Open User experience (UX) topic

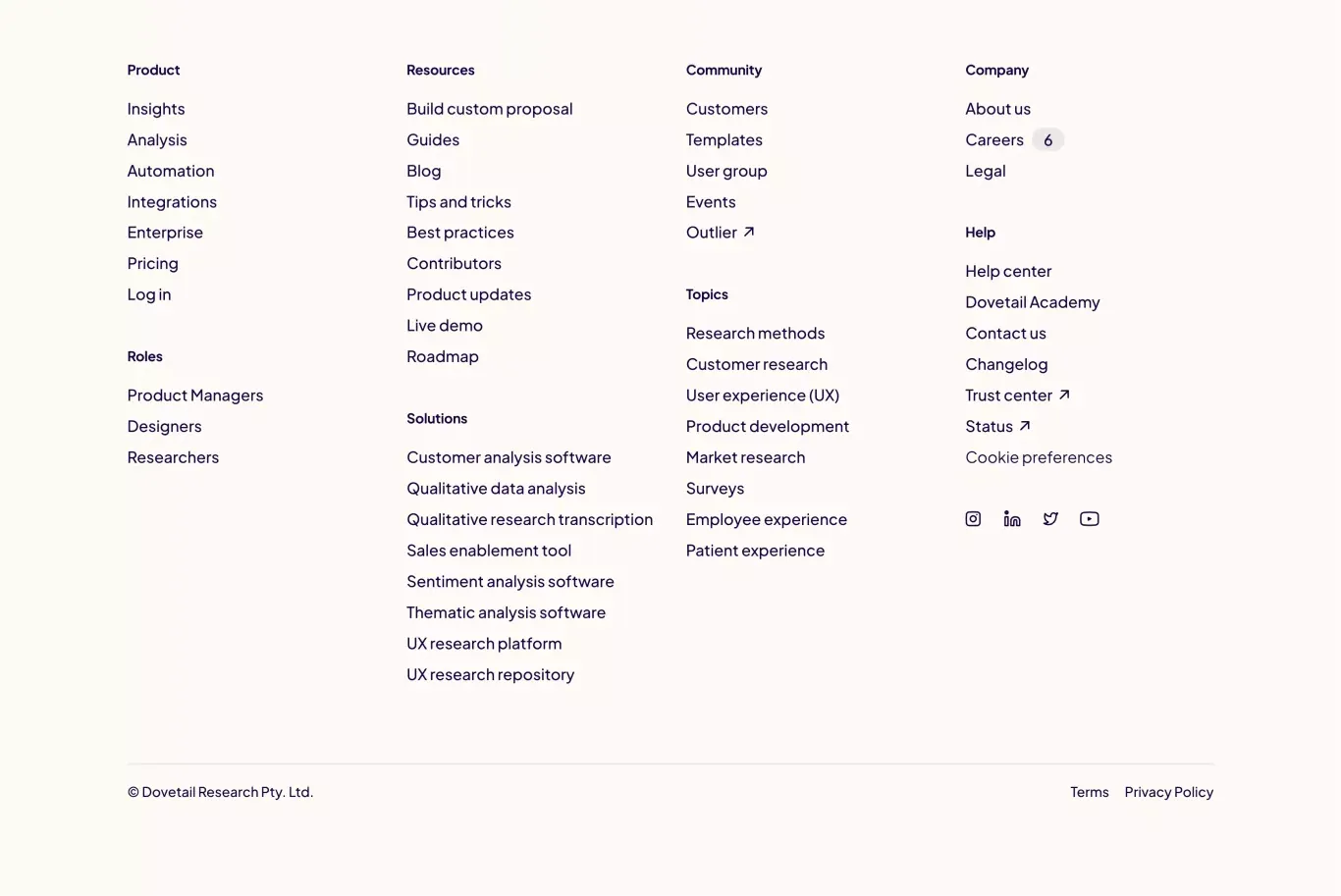(763, 395)
